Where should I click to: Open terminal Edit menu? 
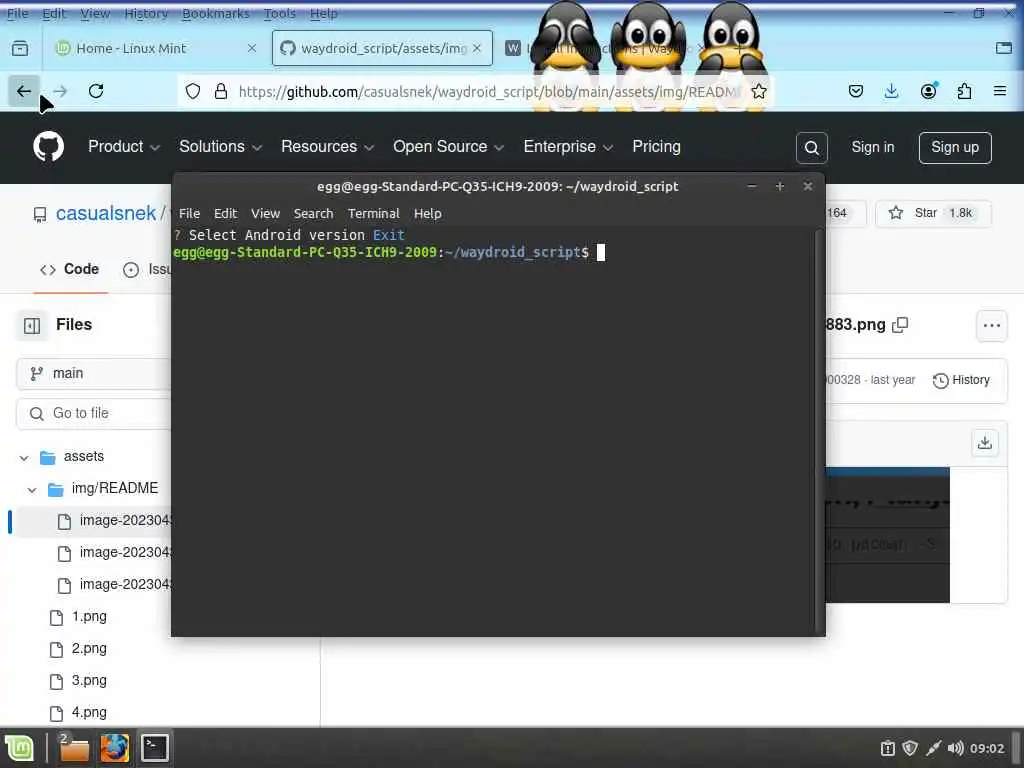pos(225,214)
